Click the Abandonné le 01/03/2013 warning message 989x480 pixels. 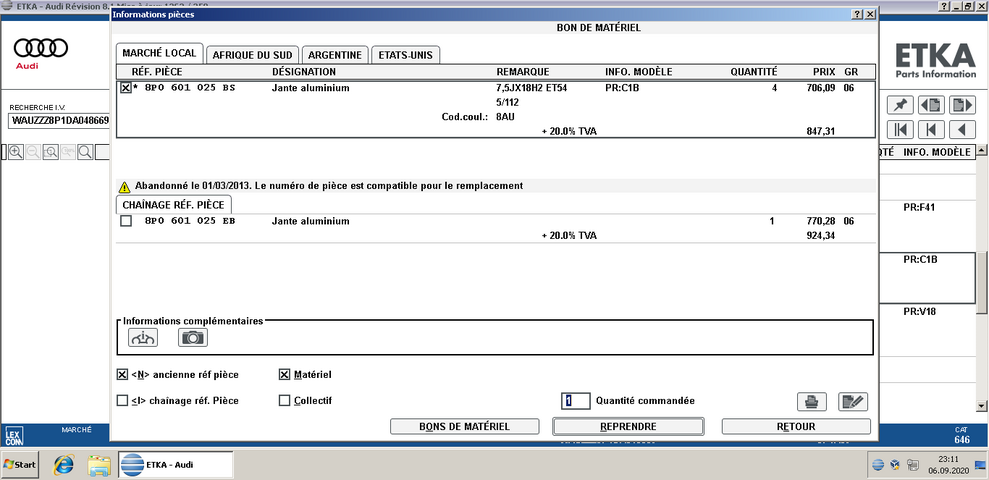pyautogui.click(x=329, y=186)
